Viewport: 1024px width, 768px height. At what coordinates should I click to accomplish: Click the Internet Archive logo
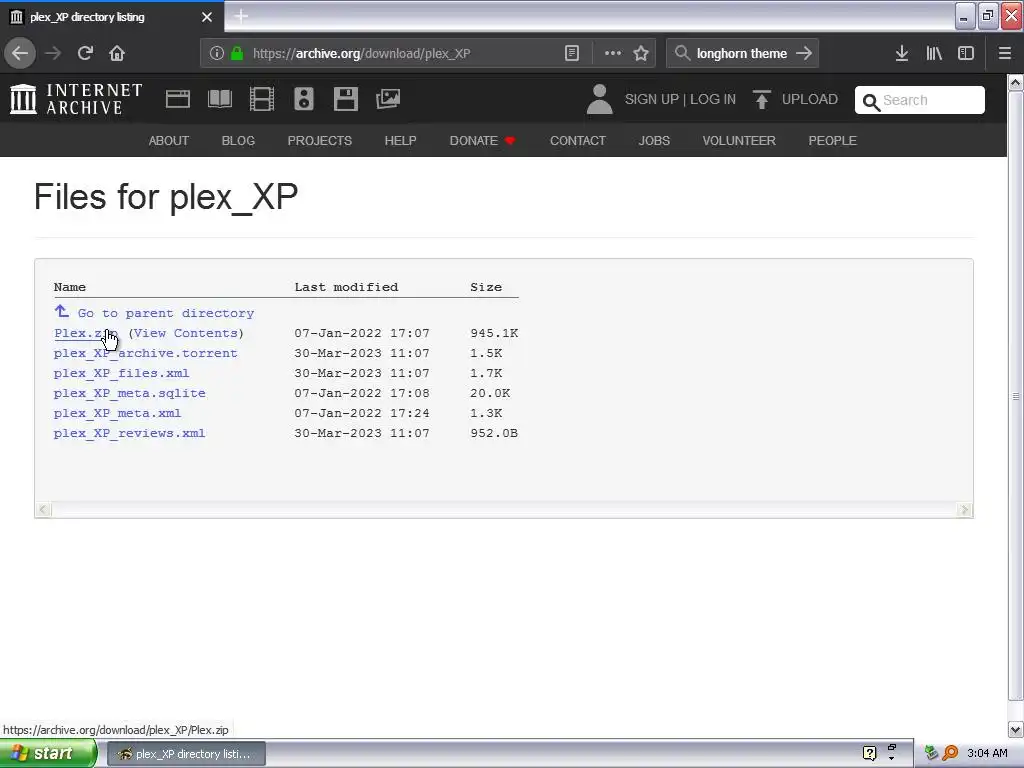(x=76, y=99)
